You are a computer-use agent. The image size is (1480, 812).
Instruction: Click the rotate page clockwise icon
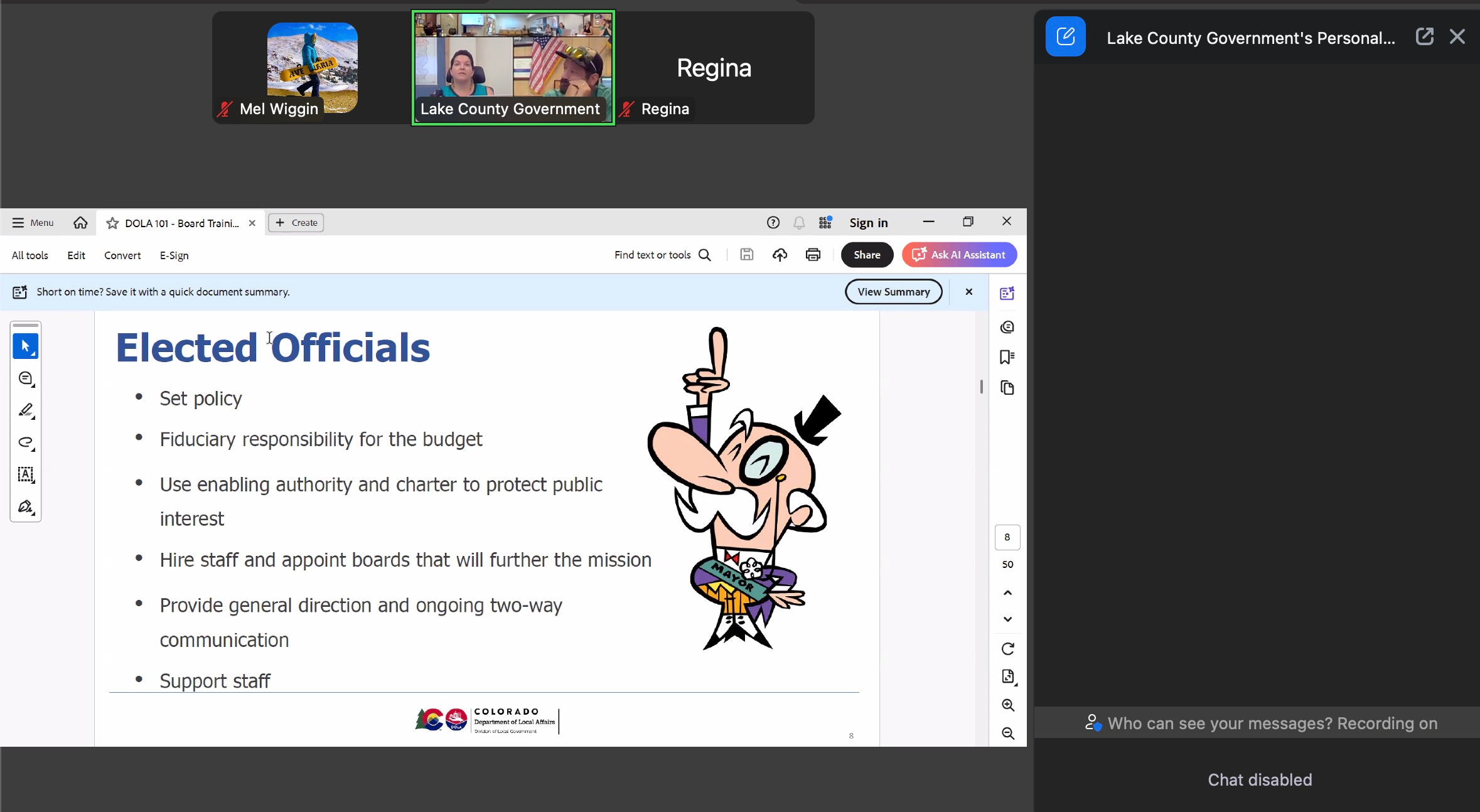(1007, 649)
